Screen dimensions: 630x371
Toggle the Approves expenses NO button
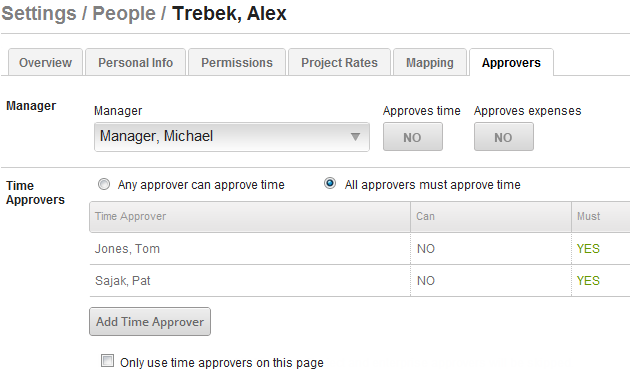click(x=504, y=137)
